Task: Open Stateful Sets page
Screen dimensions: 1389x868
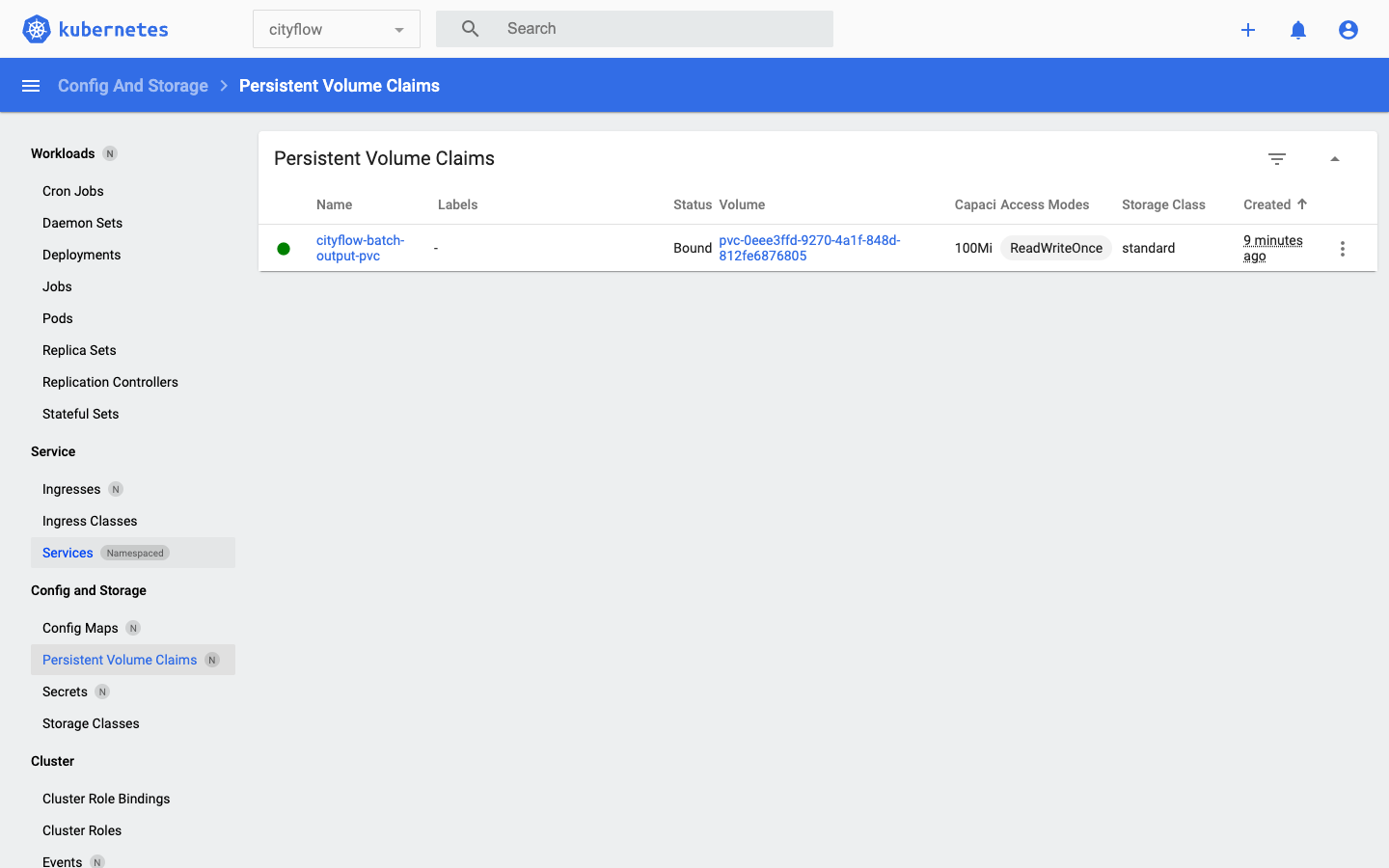Action: tap(81, 414)
